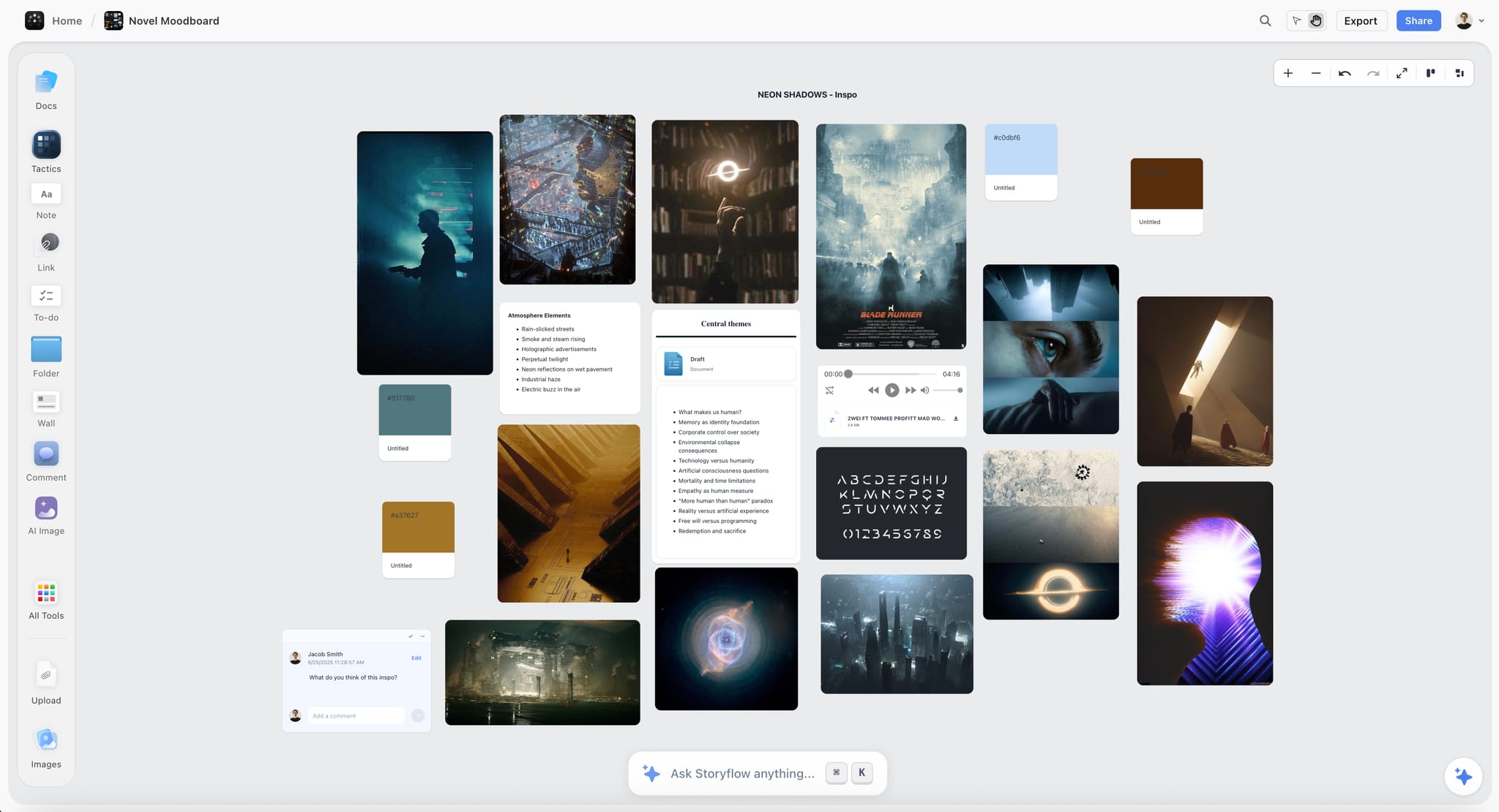
Task: Open the Draft document card
Action: click(726, 364)
